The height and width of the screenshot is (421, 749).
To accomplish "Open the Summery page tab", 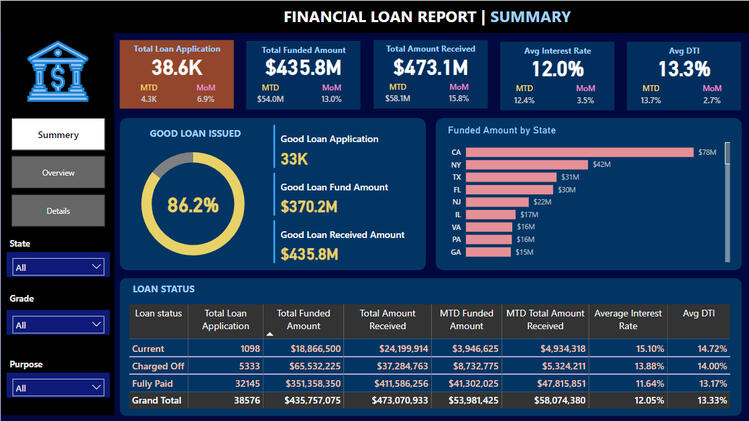I will (58, 134).
